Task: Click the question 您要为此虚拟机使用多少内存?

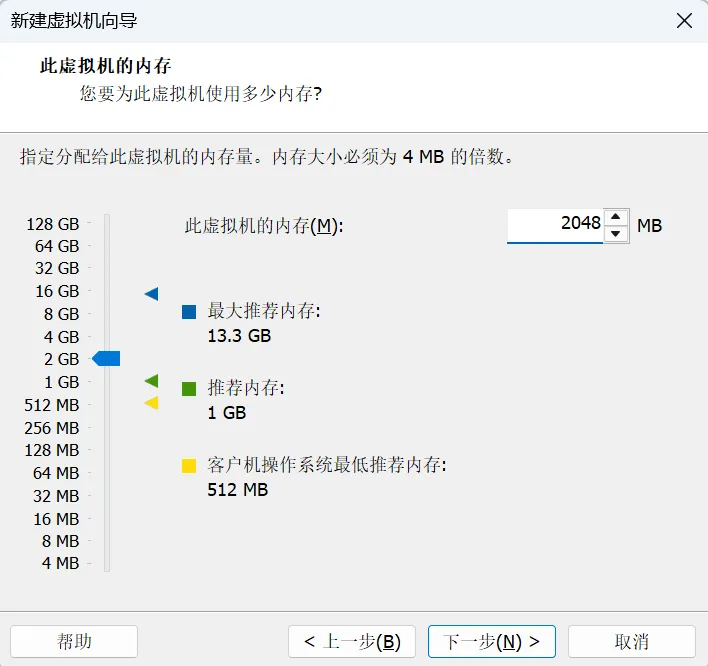Action: (x=200, y=94)
